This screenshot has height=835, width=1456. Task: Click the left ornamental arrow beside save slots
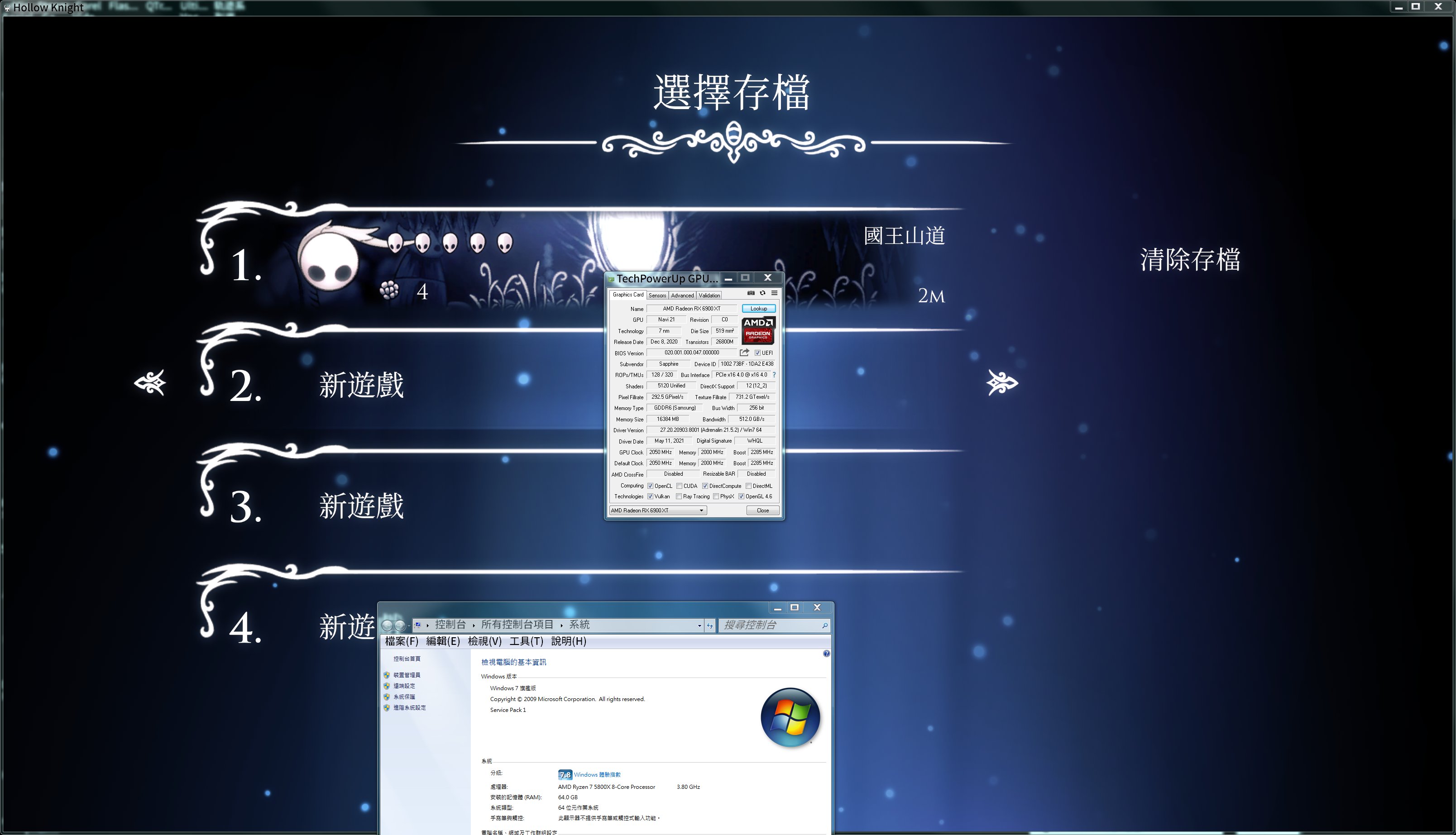(x=150, y=382)
